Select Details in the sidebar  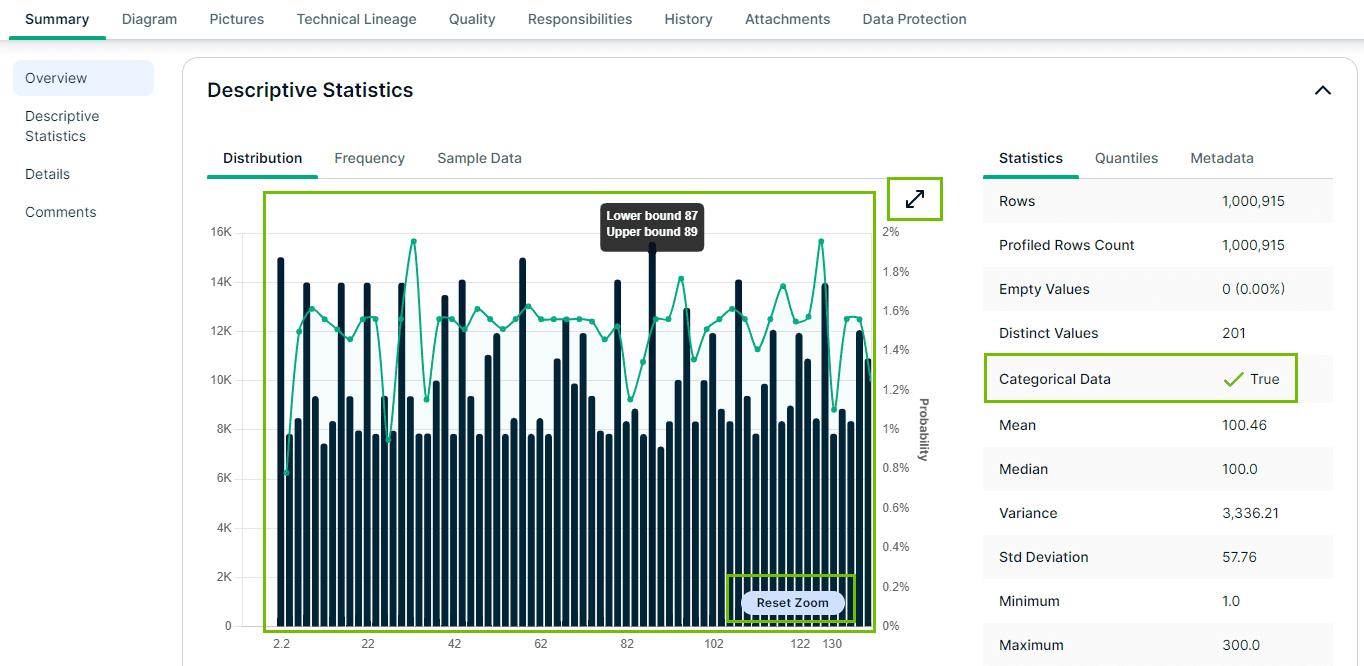coord(47,174)
